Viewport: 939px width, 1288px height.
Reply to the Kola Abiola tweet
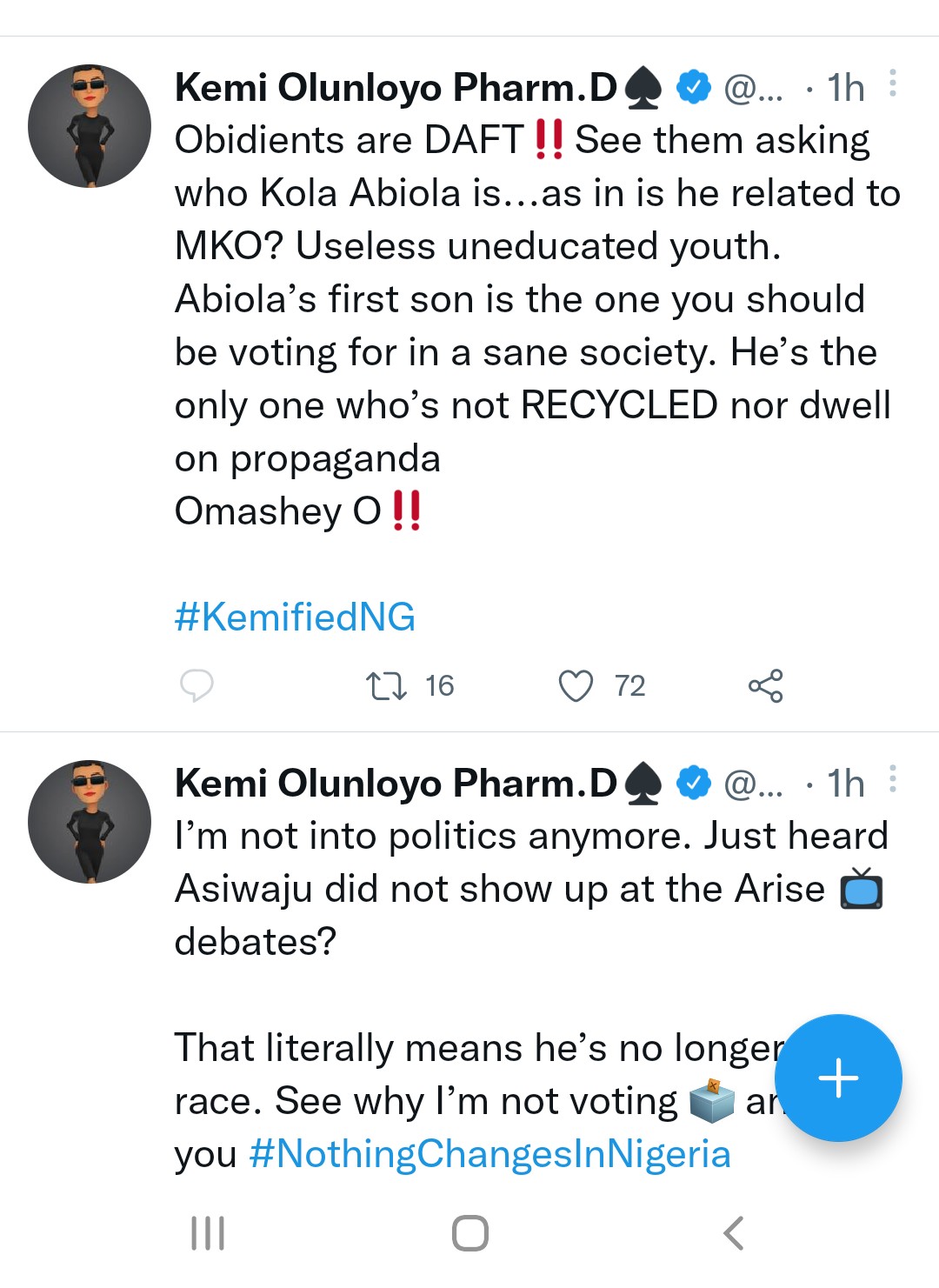[x=196, y=686]
